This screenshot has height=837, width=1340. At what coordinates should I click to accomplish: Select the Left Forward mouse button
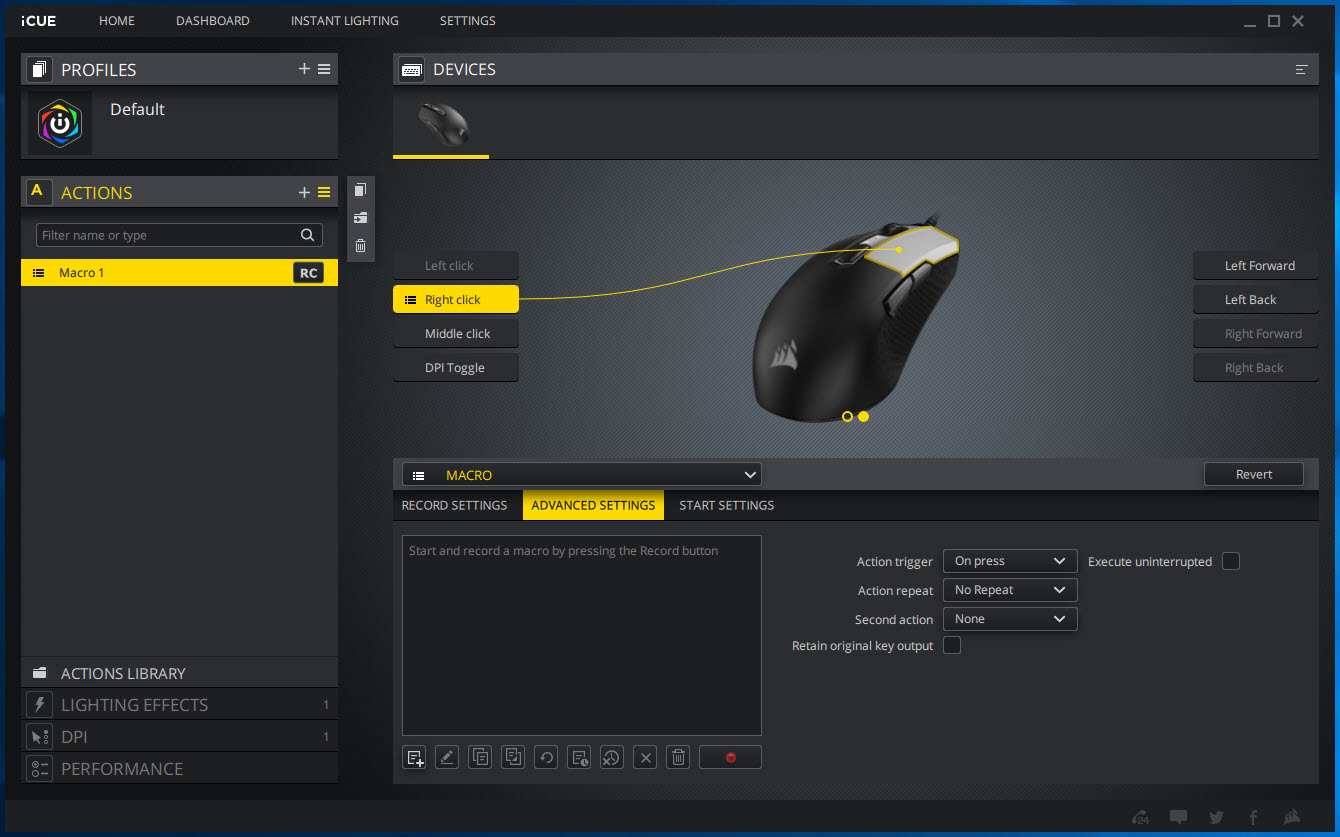[x=1255, y=265]
